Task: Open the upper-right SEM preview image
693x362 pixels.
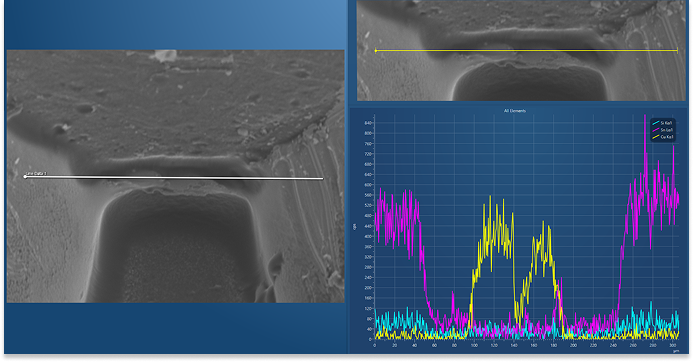Action: (521, 50)
